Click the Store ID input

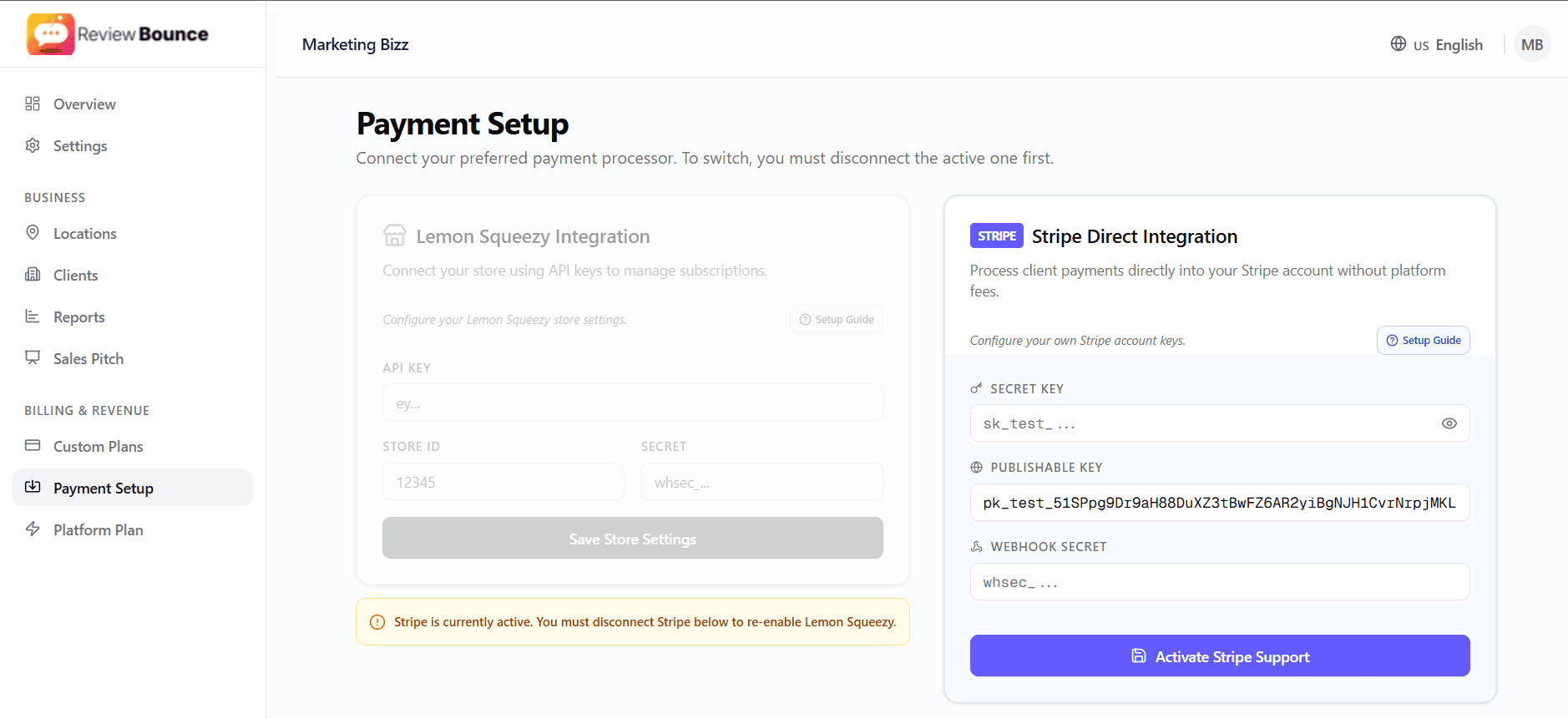503,482
